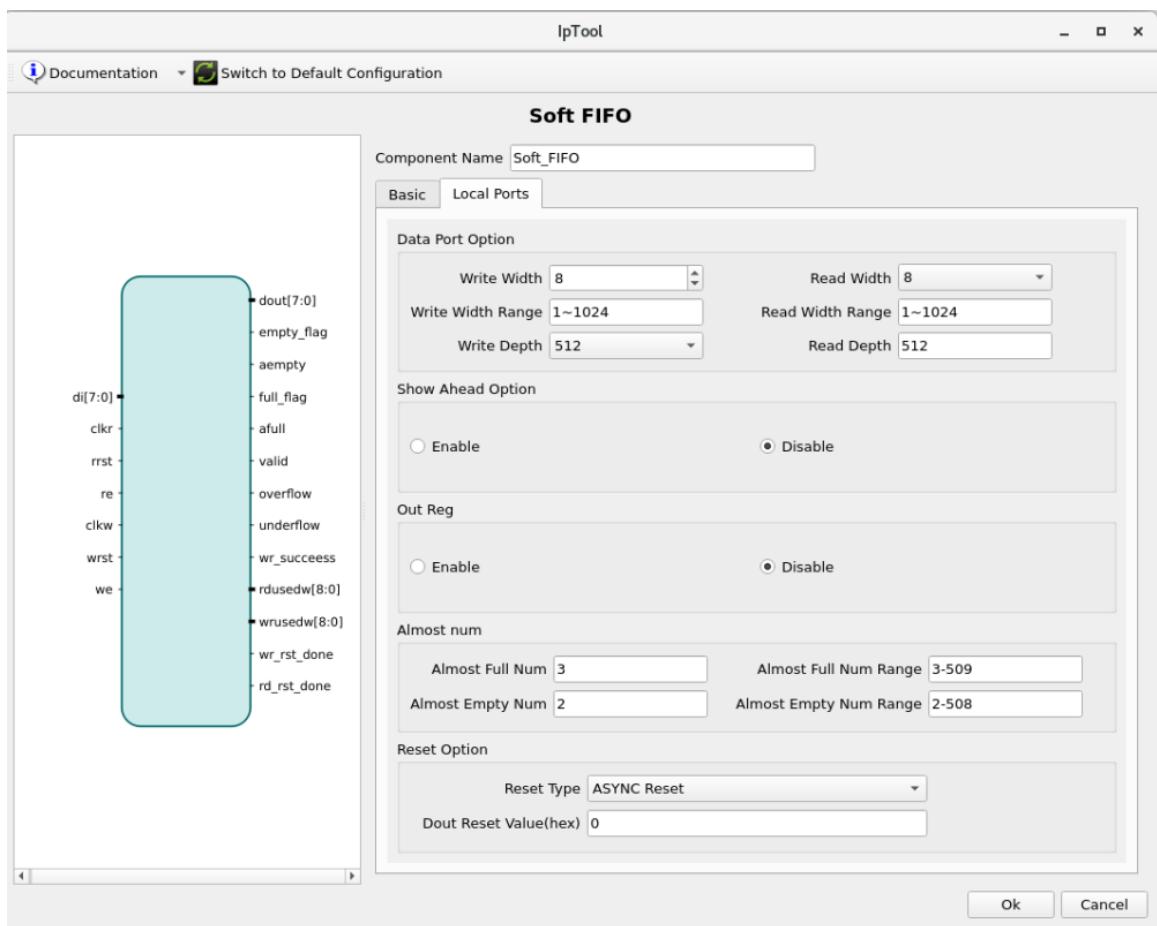Click the wrst input port label
This screenshot has height=926, width=1157.
point(100,558)
